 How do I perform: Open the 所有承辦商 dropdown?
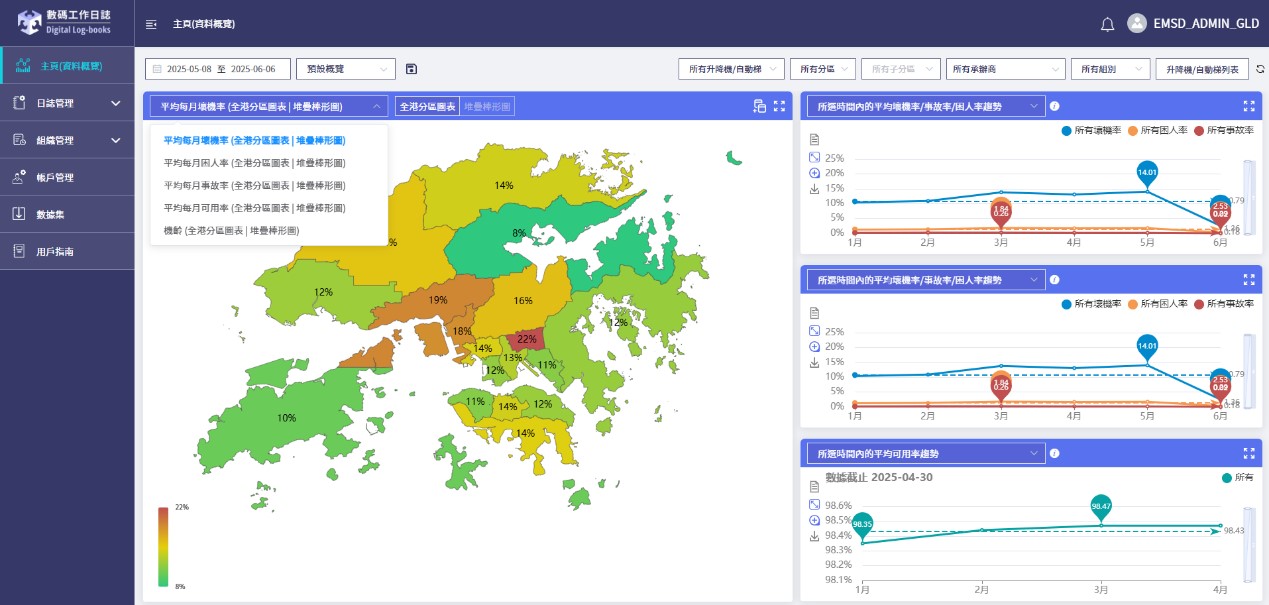1005,69
